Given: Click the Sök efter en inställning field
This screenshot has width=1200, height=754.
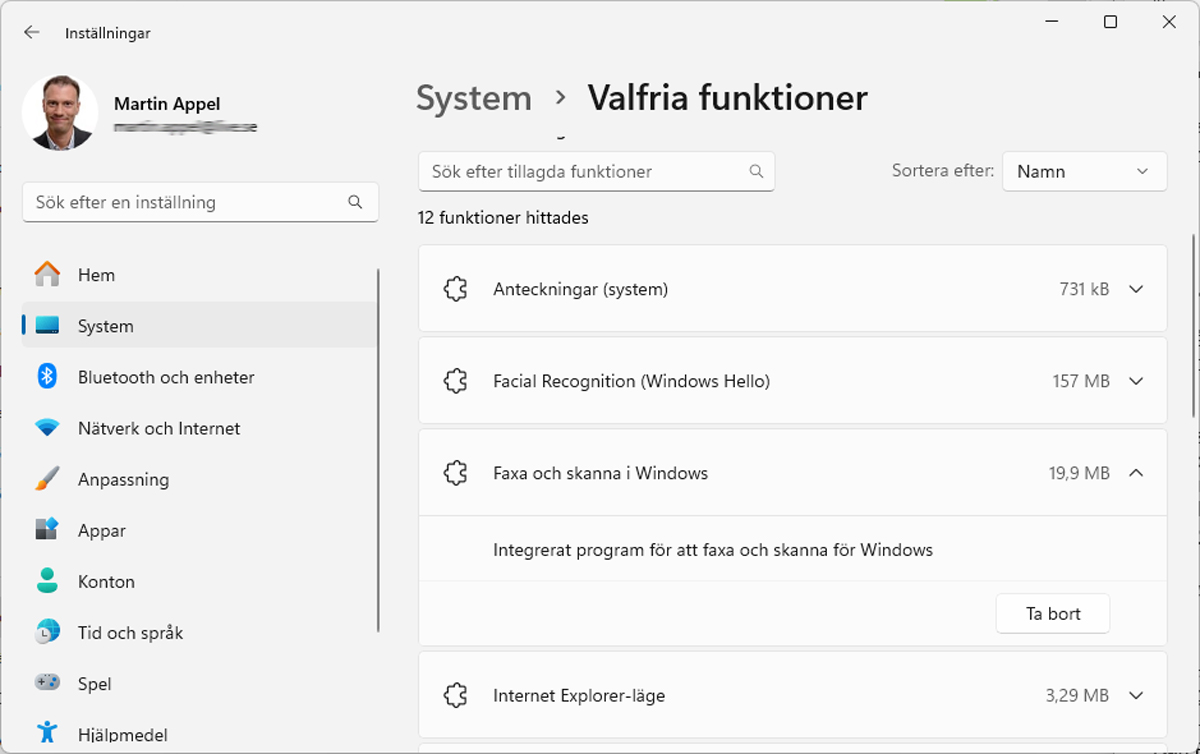Looking at the screenshot, I should pyautogui.click(x=190, y=202).
